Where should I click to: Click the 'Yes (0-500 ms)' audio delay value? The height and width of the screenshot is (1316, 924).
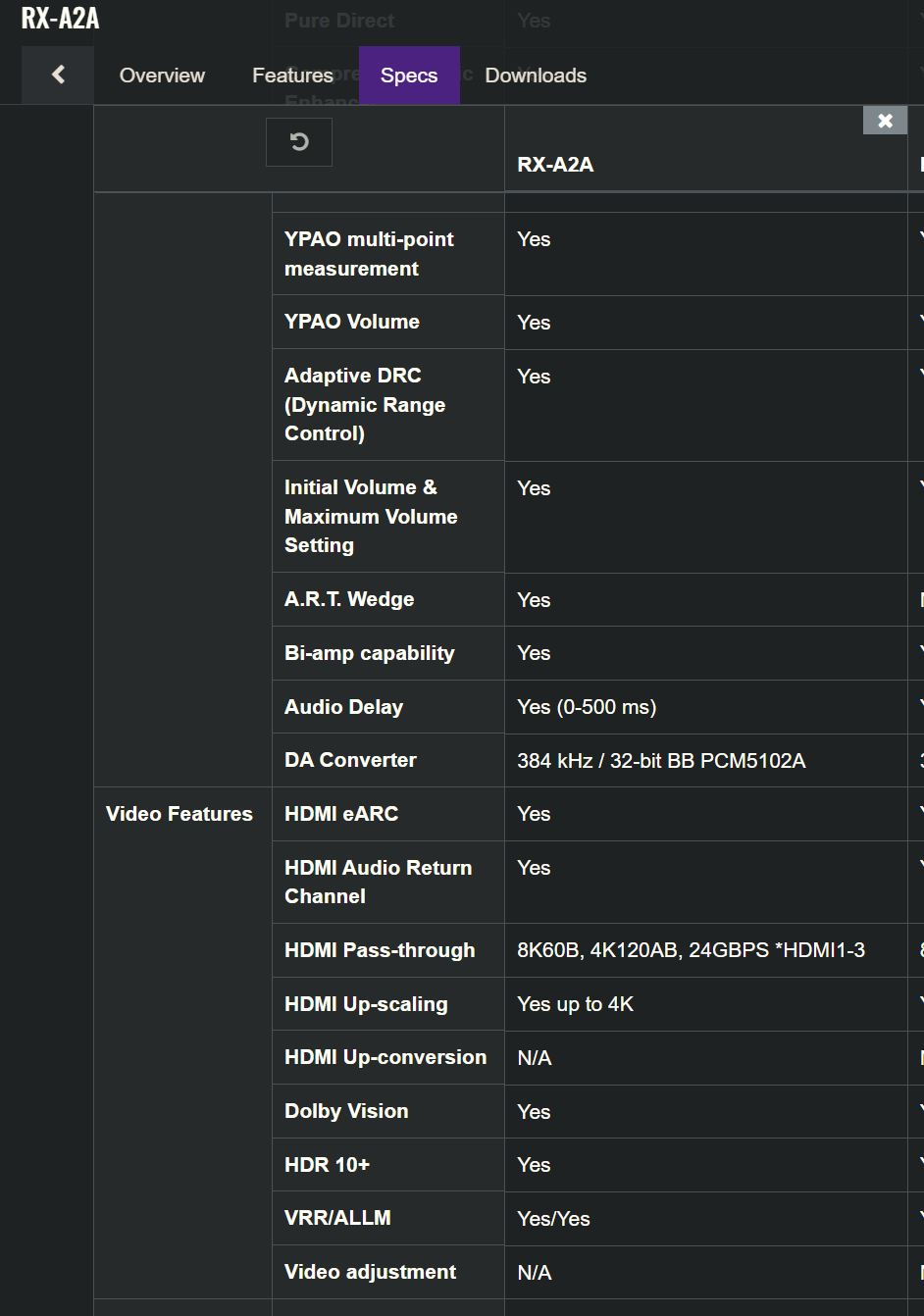587,707
